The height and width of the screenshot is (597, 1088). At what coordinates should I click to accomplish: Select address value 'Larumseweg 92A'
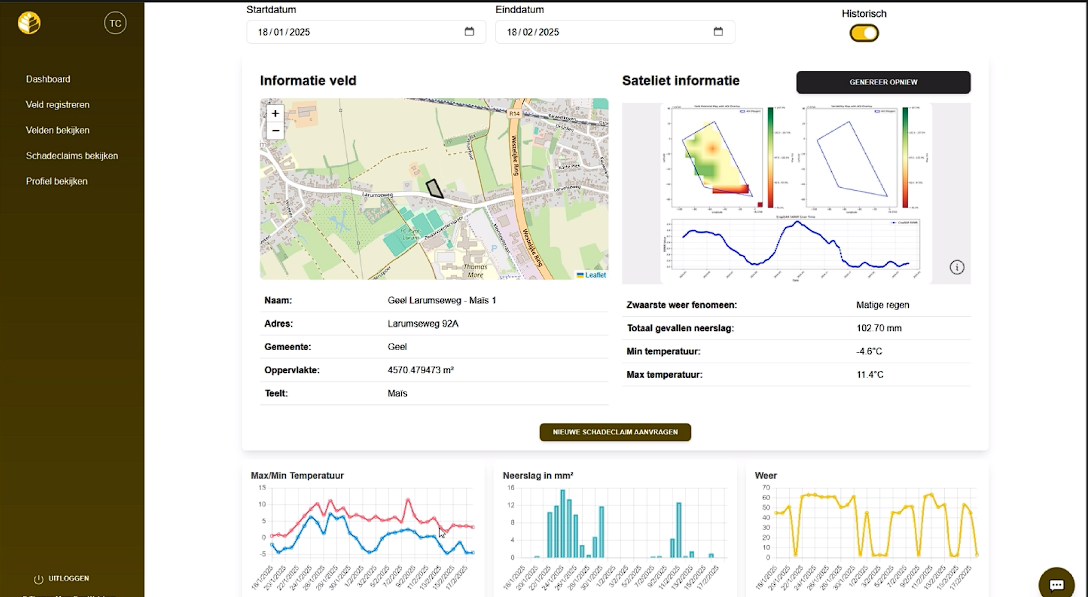click(x=423, y=323)
